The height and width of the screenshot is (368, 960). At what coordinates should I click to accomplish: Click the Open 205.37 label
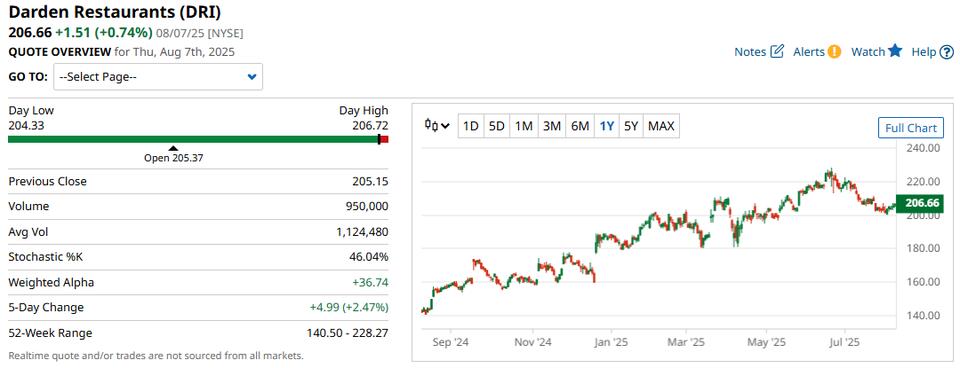pyautogui.click(x=173, y=158)
